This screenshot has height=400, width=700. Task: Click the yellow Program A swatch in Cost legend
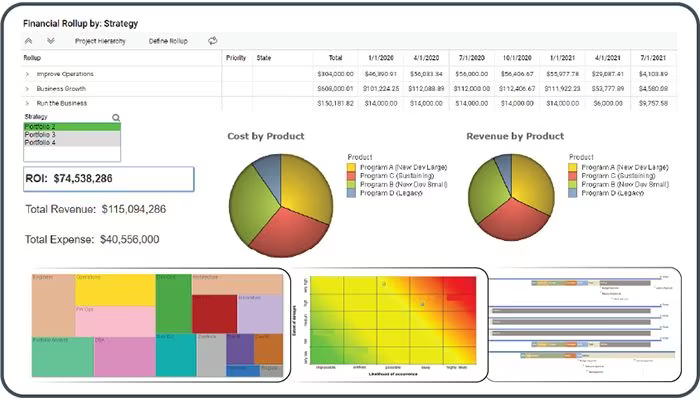351,167
